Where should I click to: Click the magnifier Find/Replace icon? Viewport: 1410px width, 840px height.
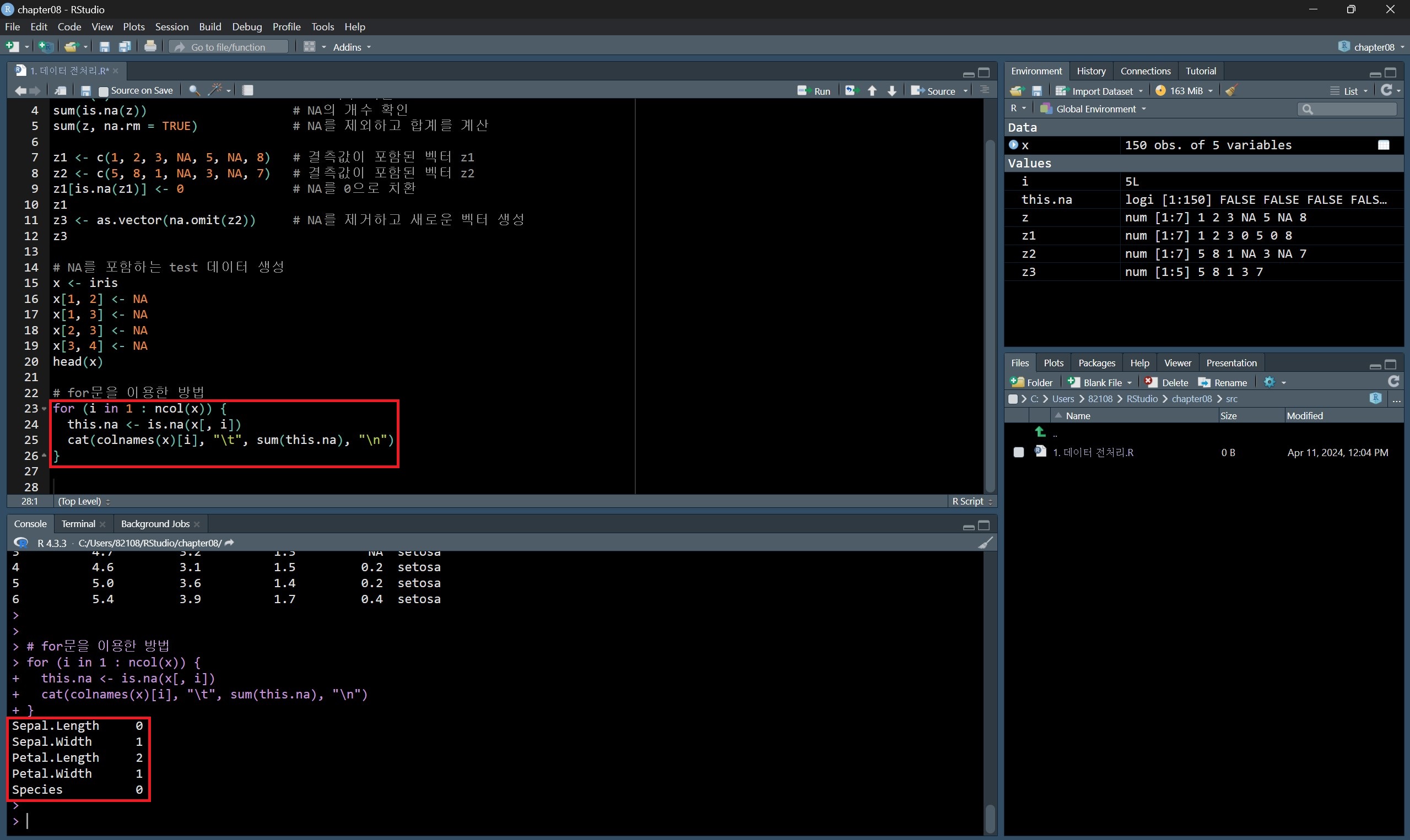194,90
